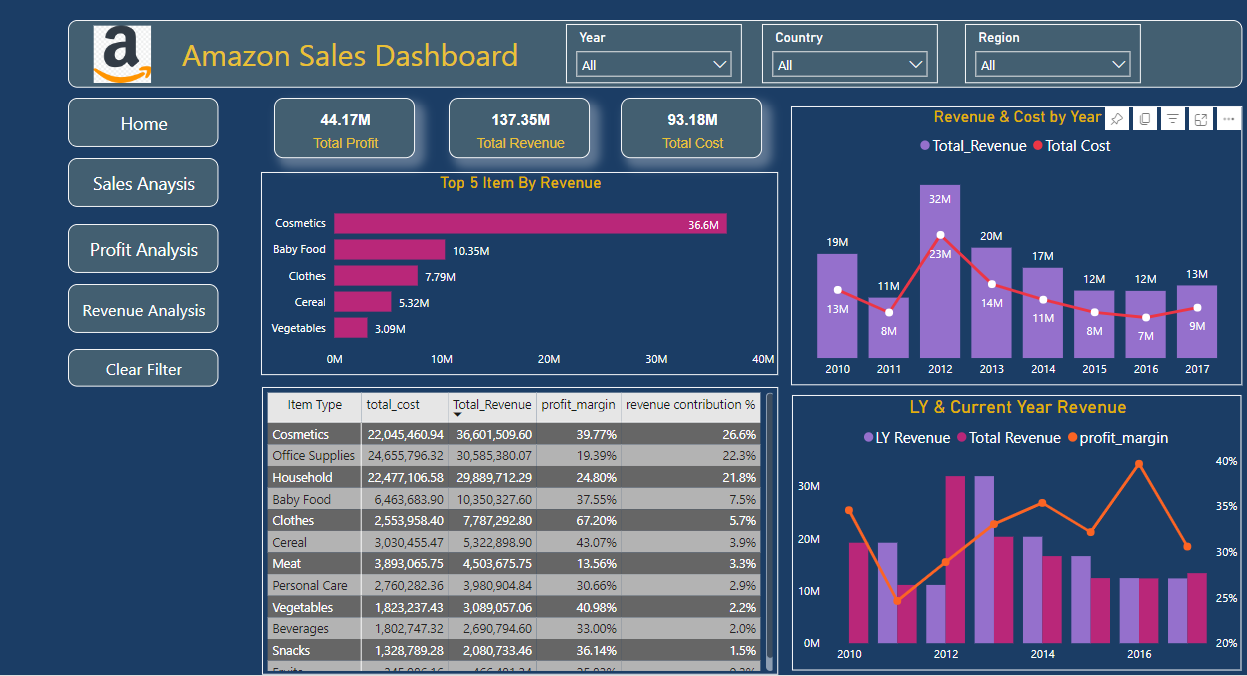Toggle Total Cost legend marker
1247x676 pixels.
pyautogui.click(x=1037, y=146)
